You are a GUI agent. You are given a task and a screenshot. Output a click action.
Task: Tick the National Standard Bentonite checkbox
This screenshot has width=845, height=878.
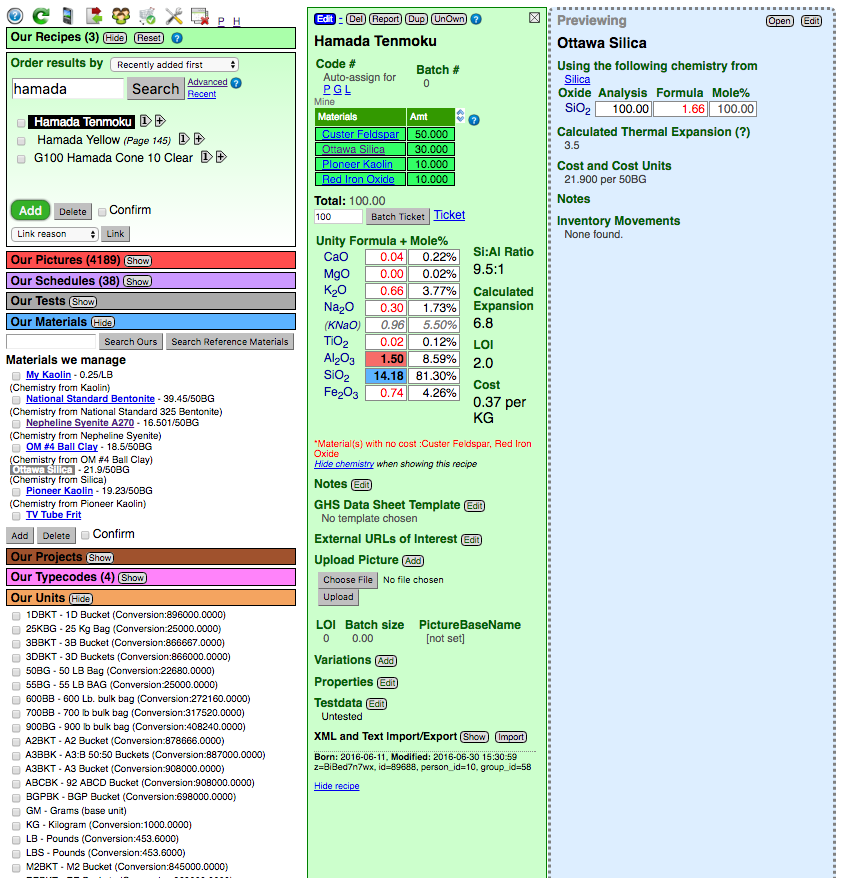tap(16, 400)
